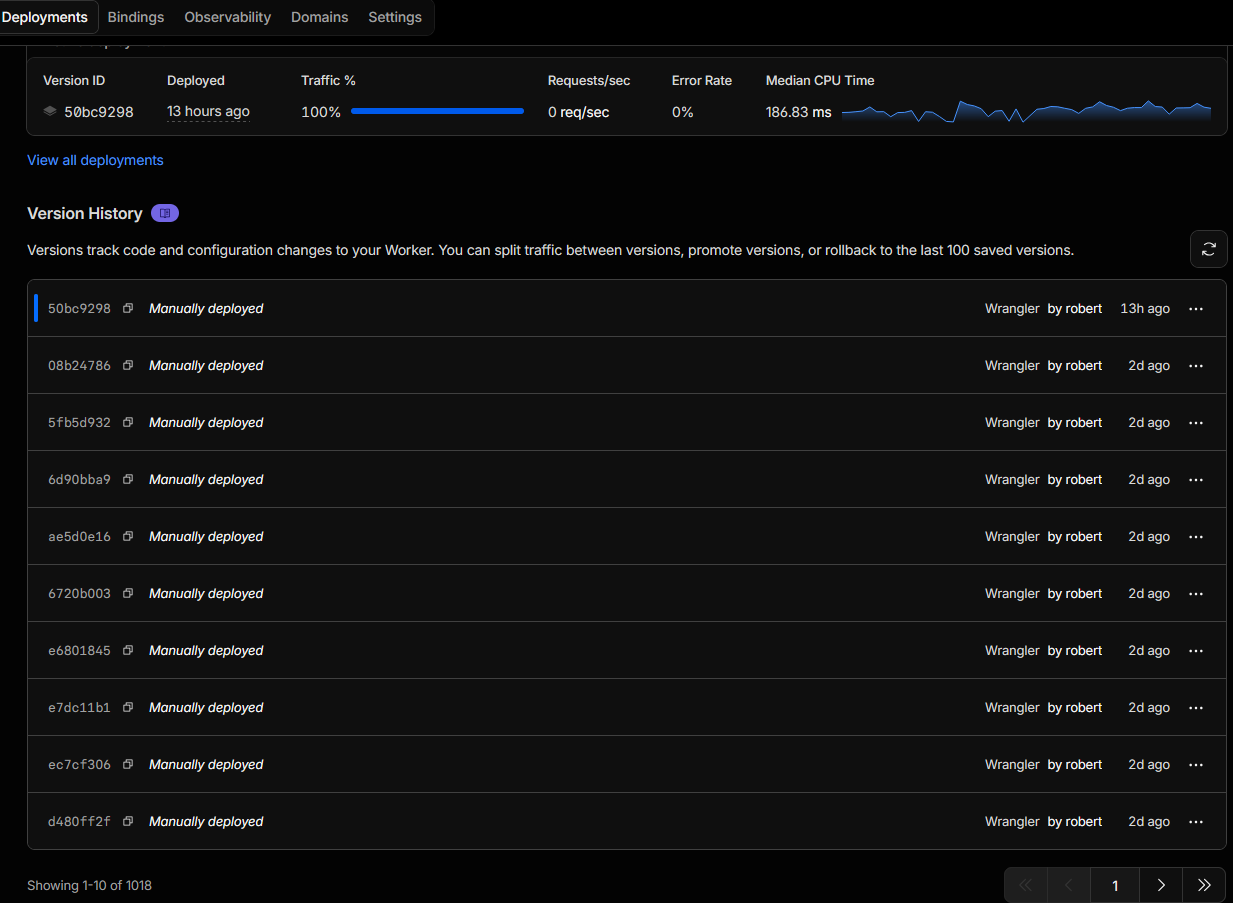Image resolution: width=1233 pixels, height=903 pixels.
Task: Copy version ID e7dc11b1
Action: coord(128,708)
